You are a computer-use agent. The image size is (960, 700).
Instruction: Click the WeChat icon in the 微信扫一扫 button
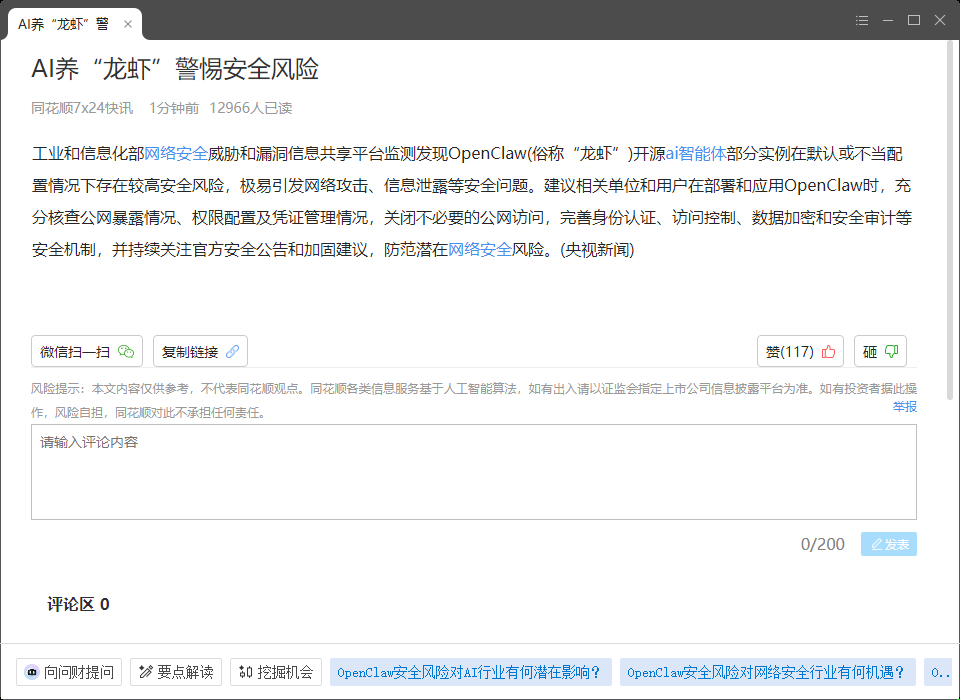(126, 352)
